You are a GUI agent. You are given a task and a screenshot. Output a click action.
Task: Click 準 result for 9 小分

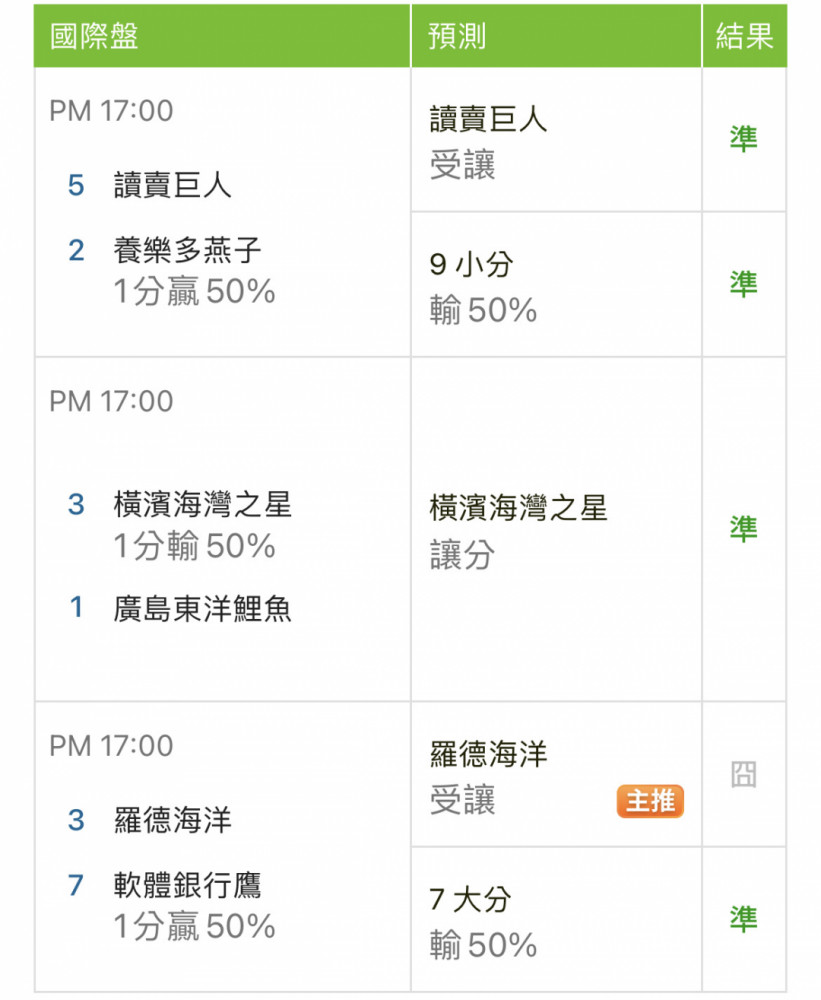743,284
